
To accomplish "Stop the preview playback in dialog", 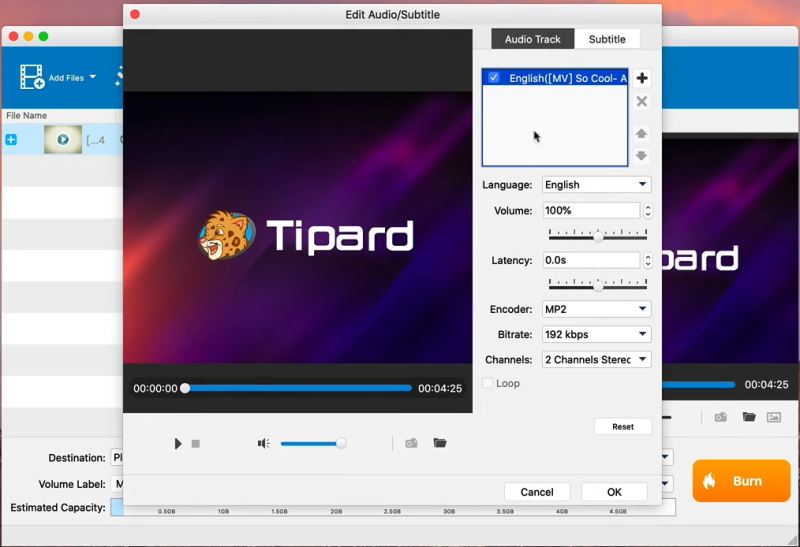I will [195, 444].
